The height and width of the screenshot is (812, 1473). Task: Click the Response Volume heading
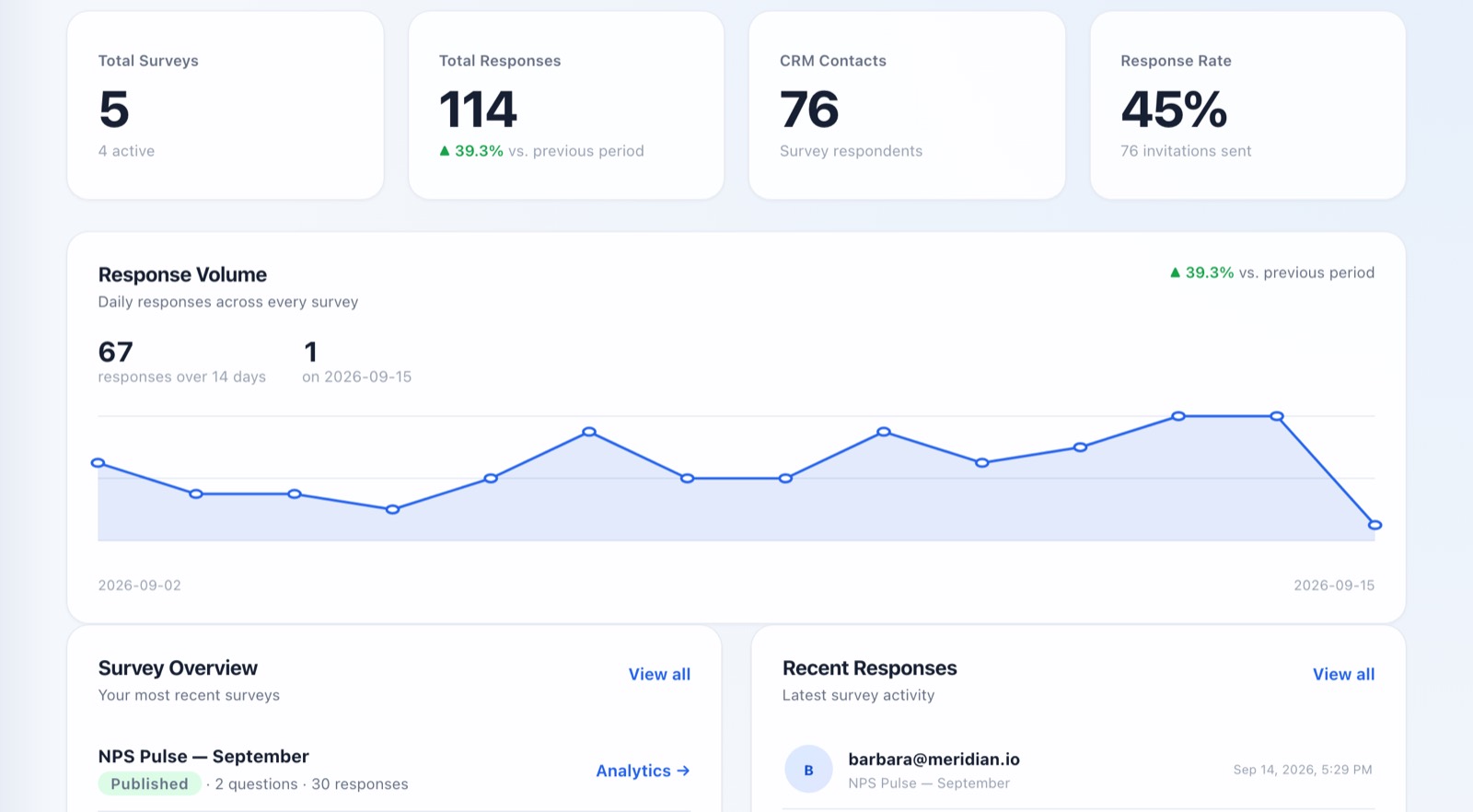[x=182, y=274]
